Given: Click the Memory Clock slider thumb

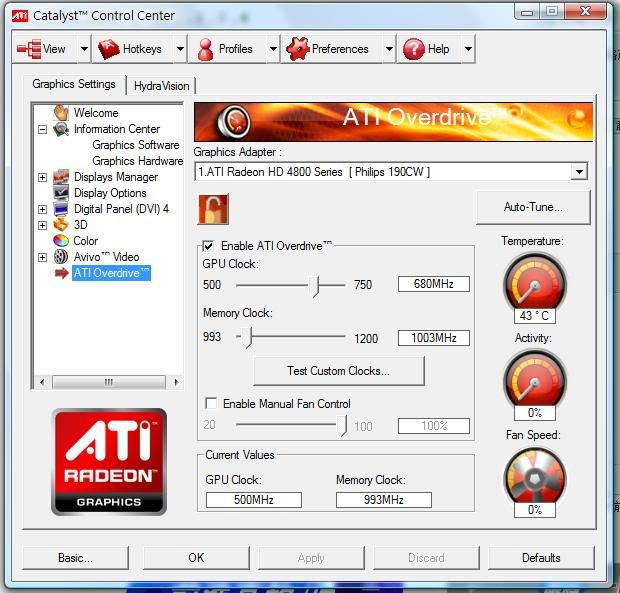Looking at the screenshot, I should click(247, 337).
